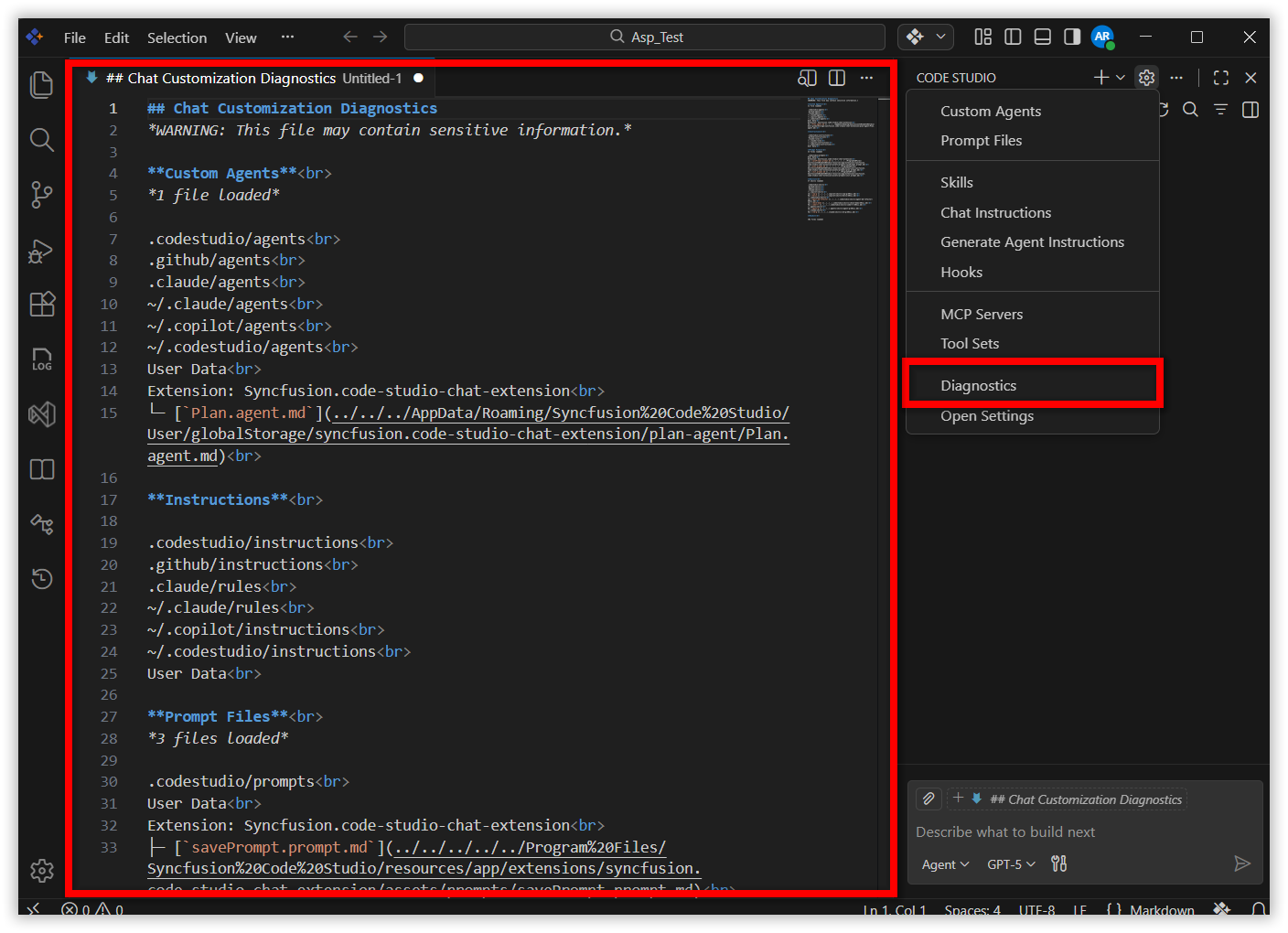The image size is (1288, 933).
Task: Toggle the secondary side bar layout button
Action: click(x=1072, y=38)
